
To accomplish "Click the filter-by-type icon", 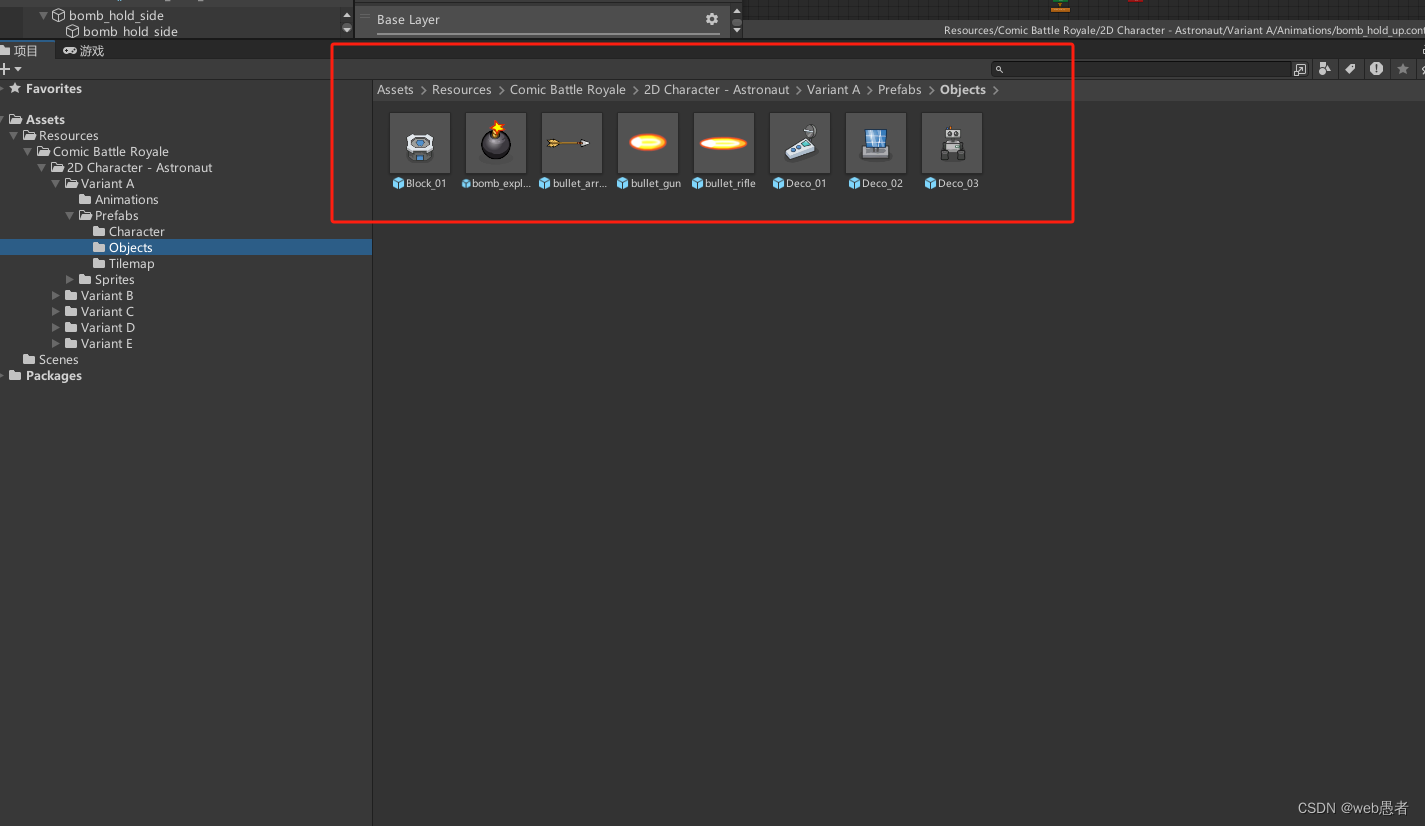I will coord(1324,68).
